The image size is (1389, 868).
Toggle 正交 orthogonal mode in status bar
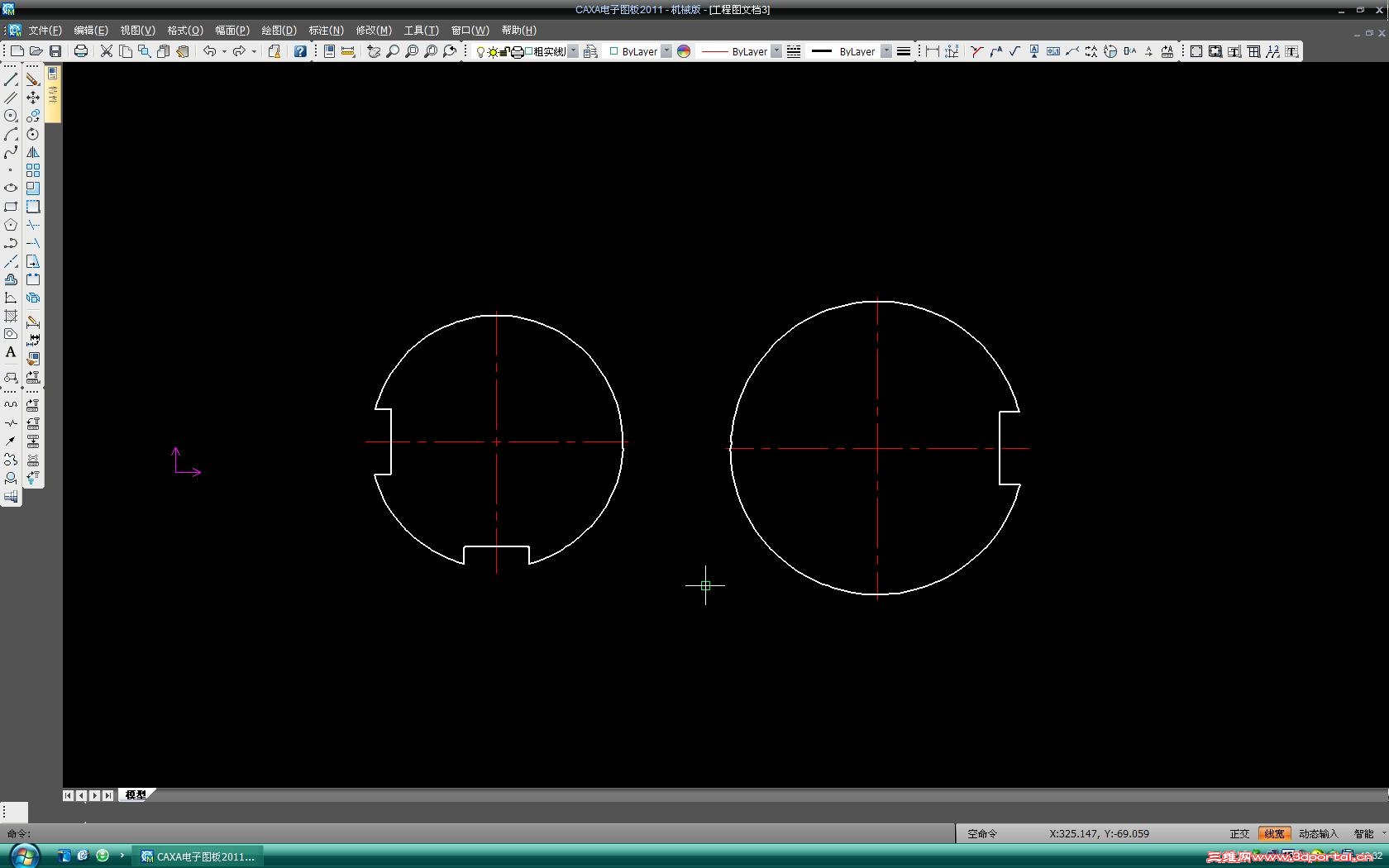(1239, 833)
